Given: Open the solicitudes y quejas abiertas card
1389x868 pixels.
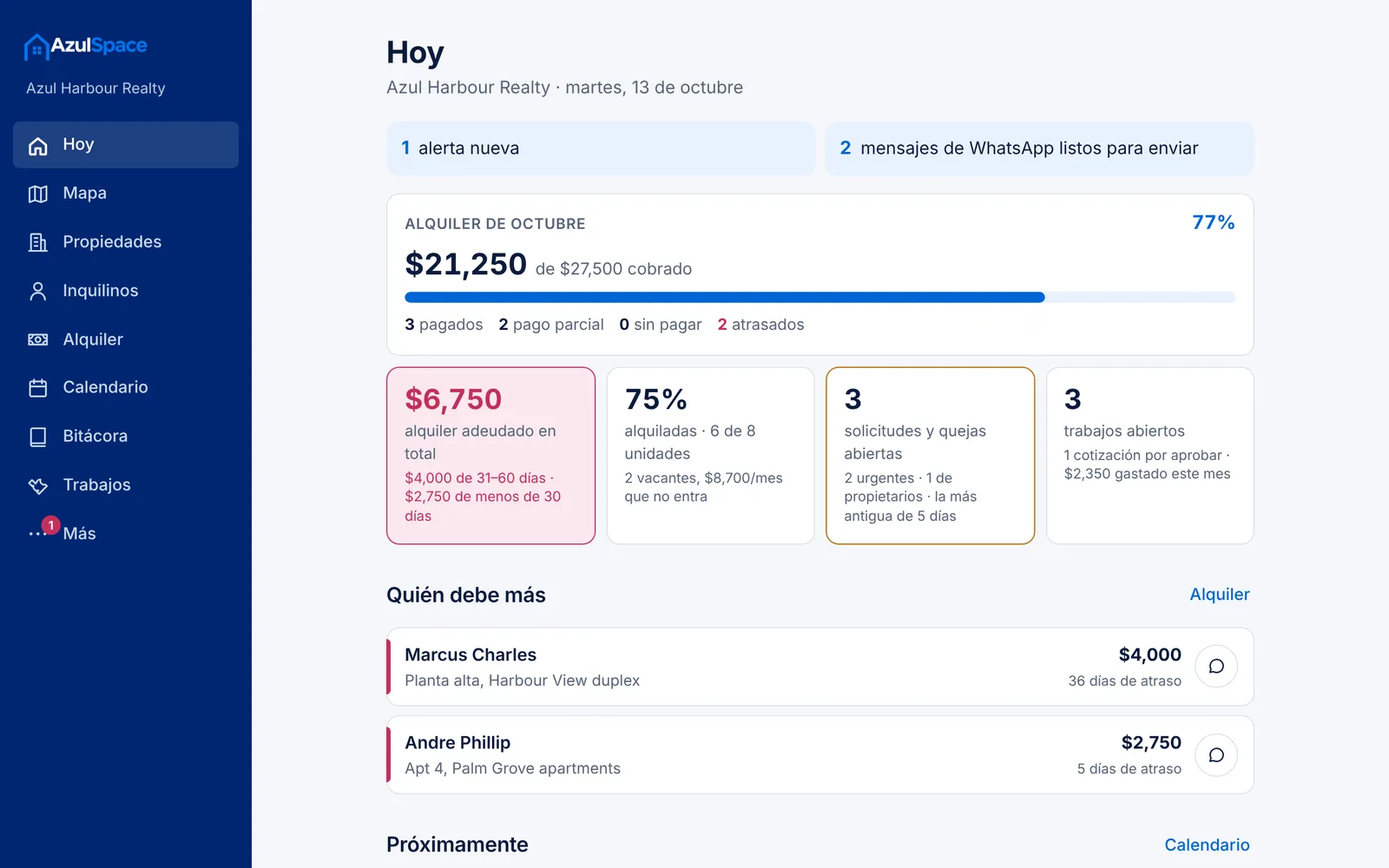Looking at the screenshot, I should (x=930, y=456).
